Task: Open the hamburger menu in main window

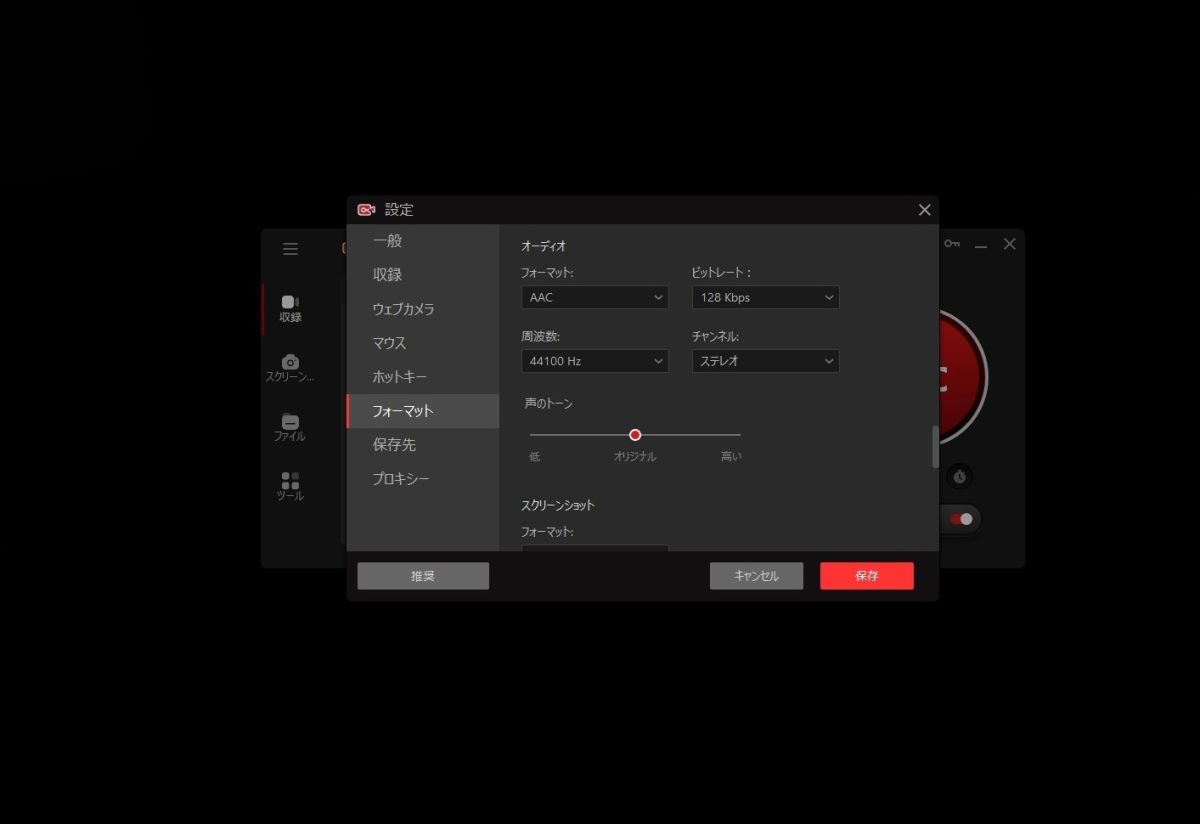Action: tap(290, 249)
